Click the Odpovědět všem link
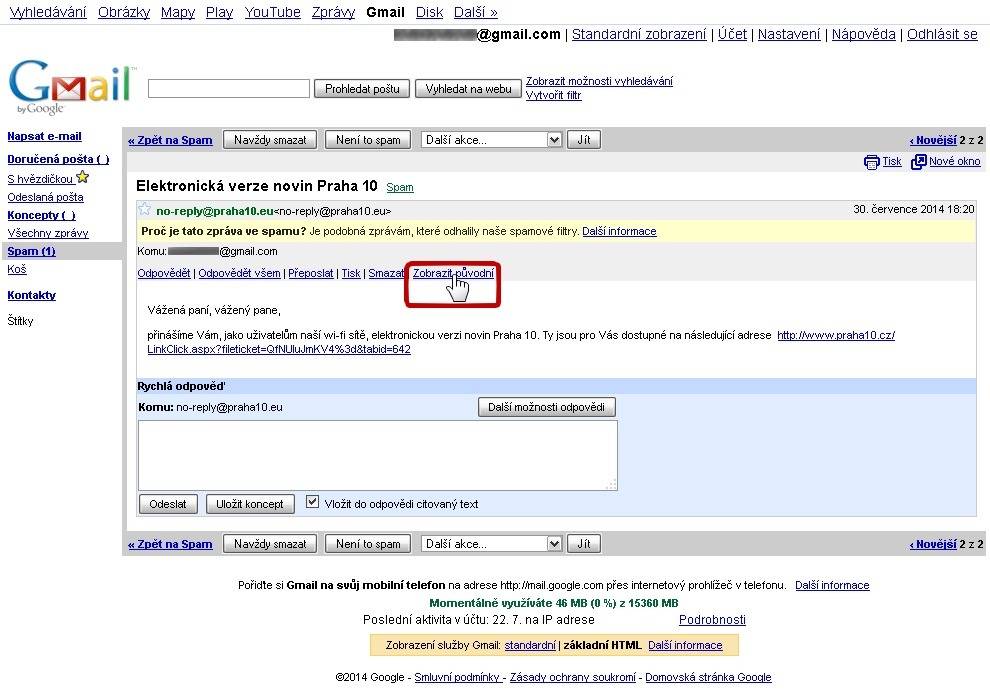This screenshot has width=990, height=695. point(239,273)
